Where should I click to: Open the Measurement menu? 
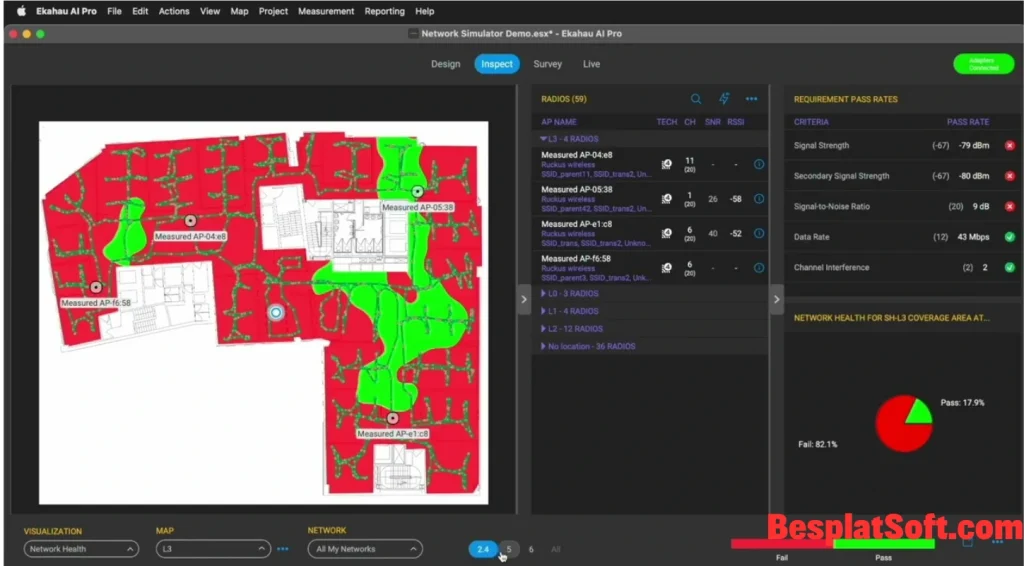tap(326, 11)
